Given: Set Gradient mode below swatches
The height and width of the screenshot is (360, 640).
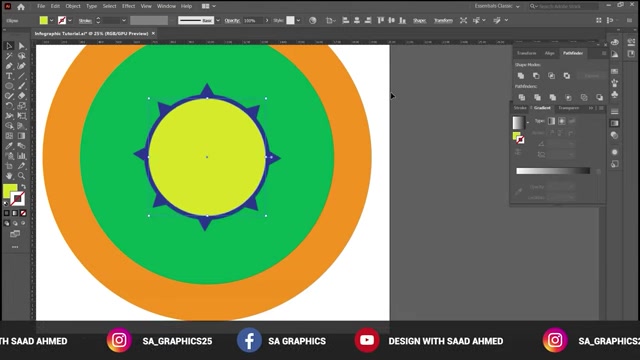Looking at the screenshot, I should pyautogui.click(x=15, y=213).
